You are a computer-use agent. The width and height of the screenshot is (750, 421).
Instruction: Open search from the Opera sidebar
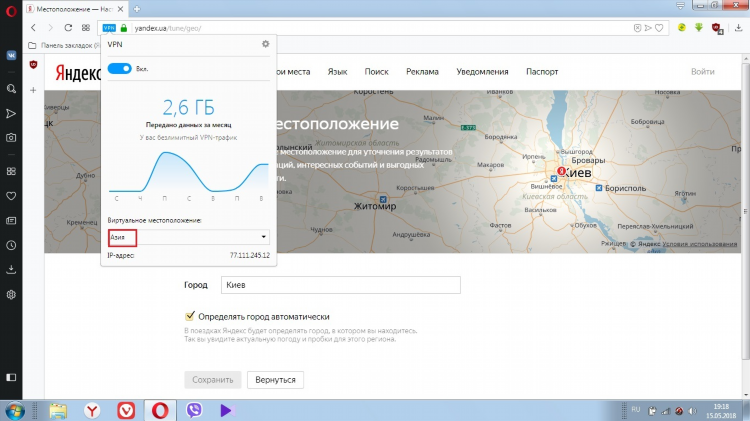click(11, 89)
